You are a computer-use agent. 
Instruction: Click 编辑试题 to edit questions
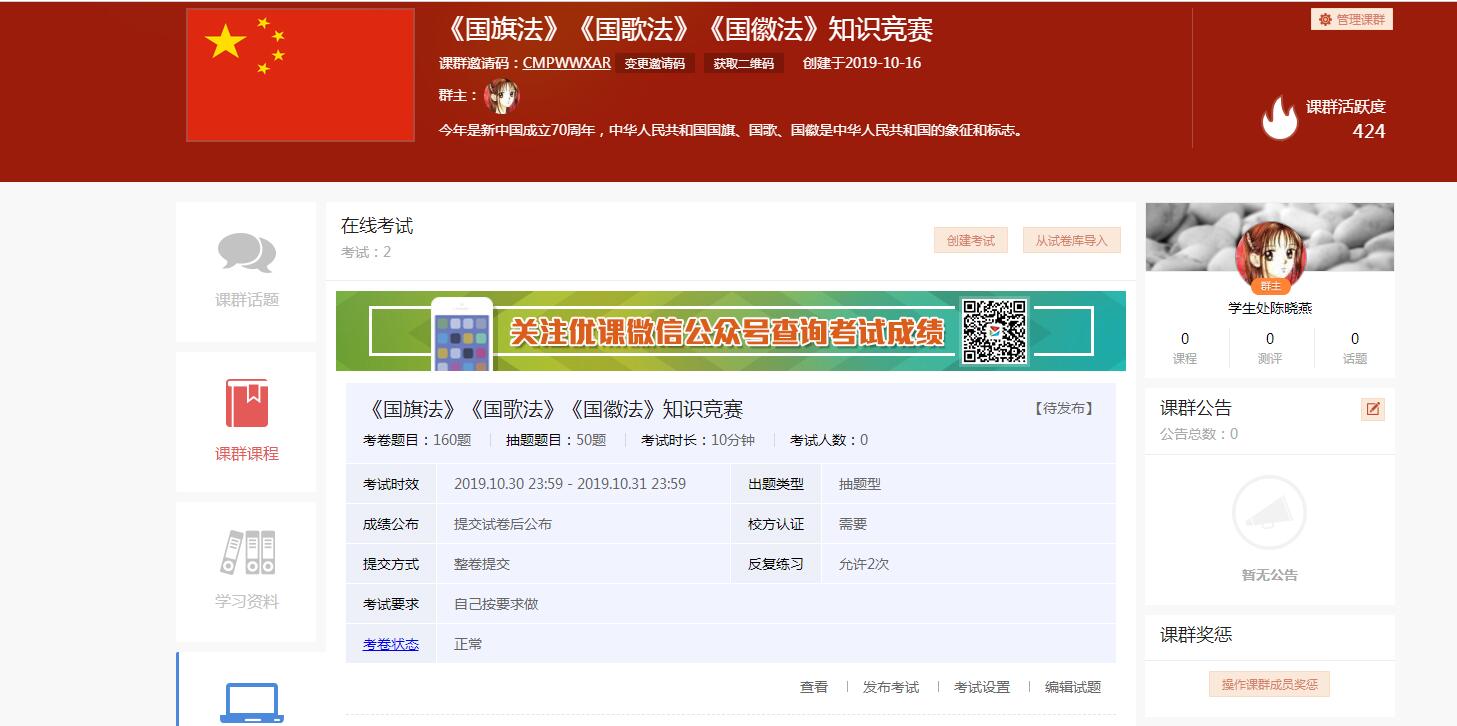[1072, 687]
